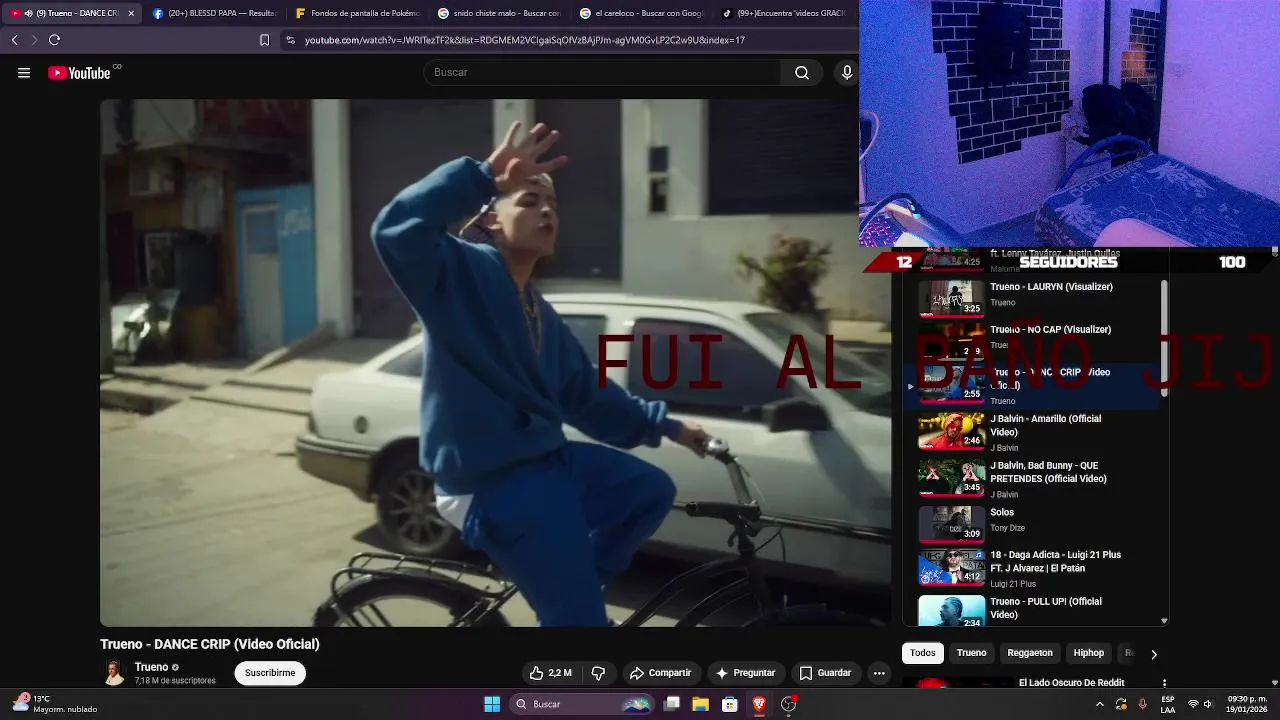This screenshot has width=1280, height=720.
Task: Click the playlist panel scrollbar
Action: pyautogui.click(x=1164, y=340)
